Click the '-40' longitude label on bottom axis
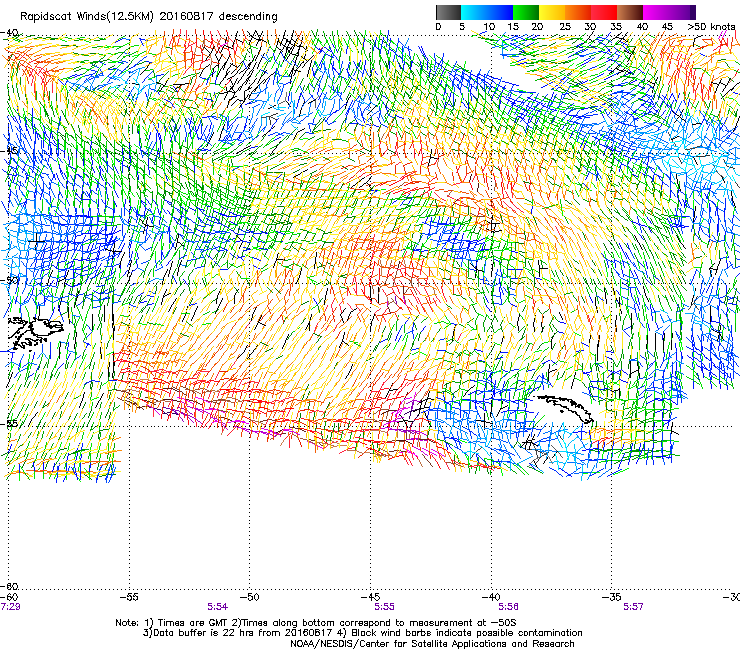Screen dimensions: 740x650 491,597
